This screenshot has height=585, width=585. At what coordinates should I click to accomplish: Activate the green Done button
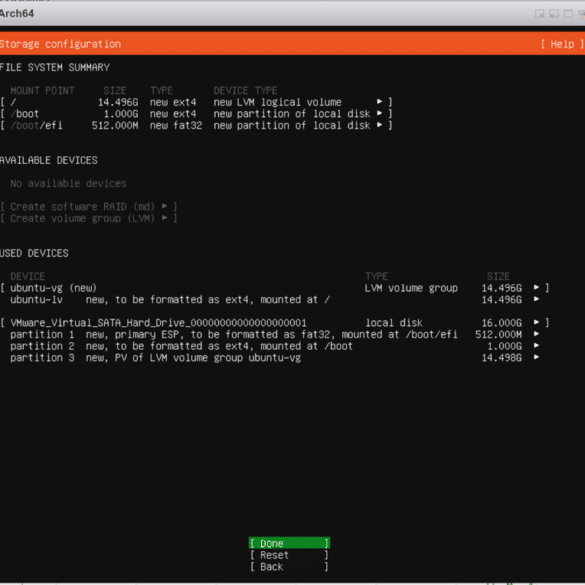point(289,543)
